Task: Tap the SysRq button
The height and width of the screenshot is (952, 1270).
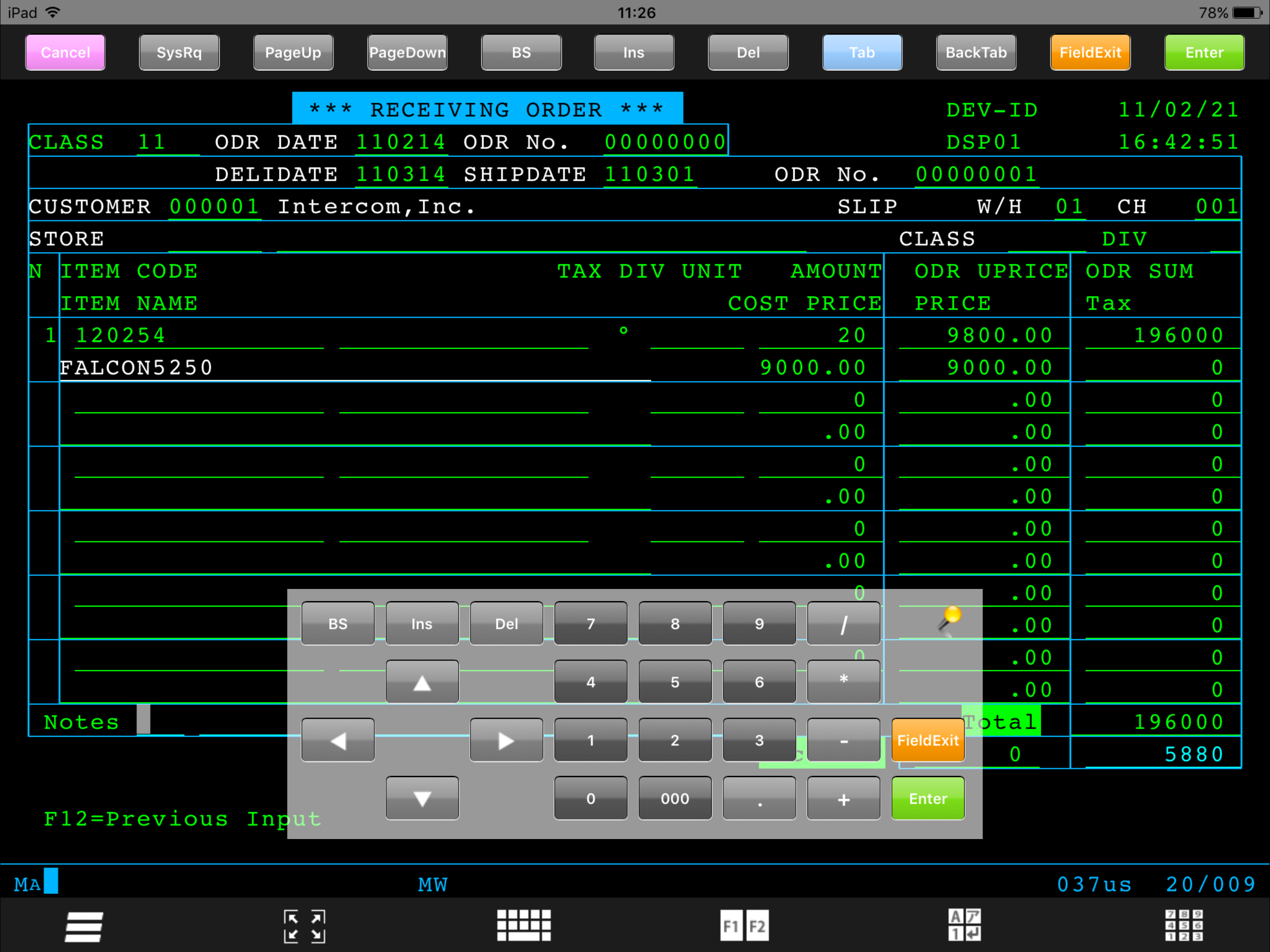Action: [x=179, y=52]
